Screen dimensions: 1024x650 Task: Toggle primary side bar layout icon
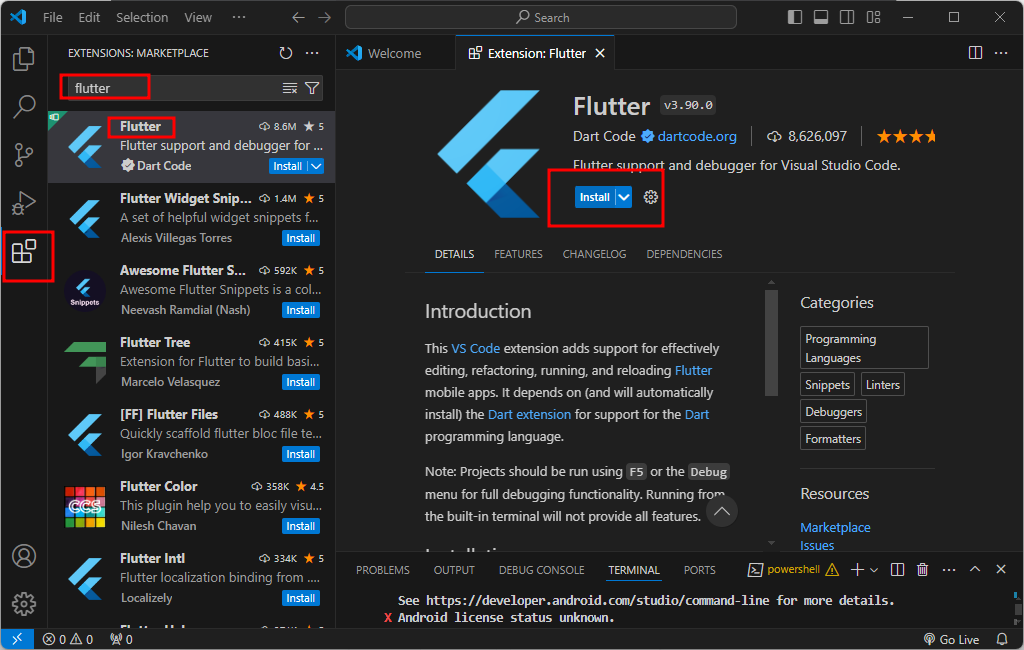point(795,18)
